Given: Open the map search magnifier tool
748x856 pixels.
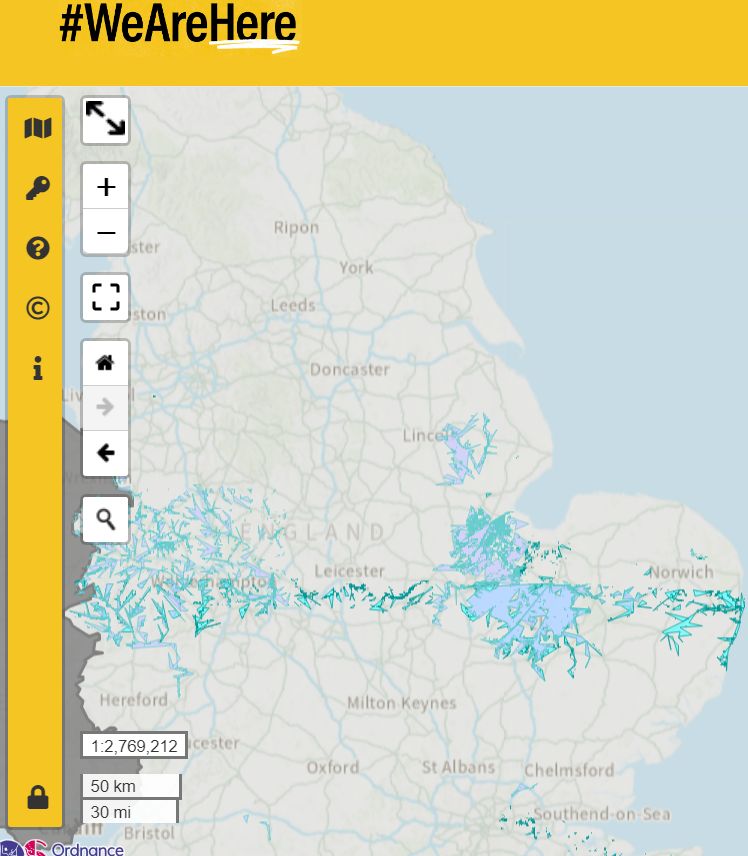Looking at the screenshot, I should [x=105, y=519].
